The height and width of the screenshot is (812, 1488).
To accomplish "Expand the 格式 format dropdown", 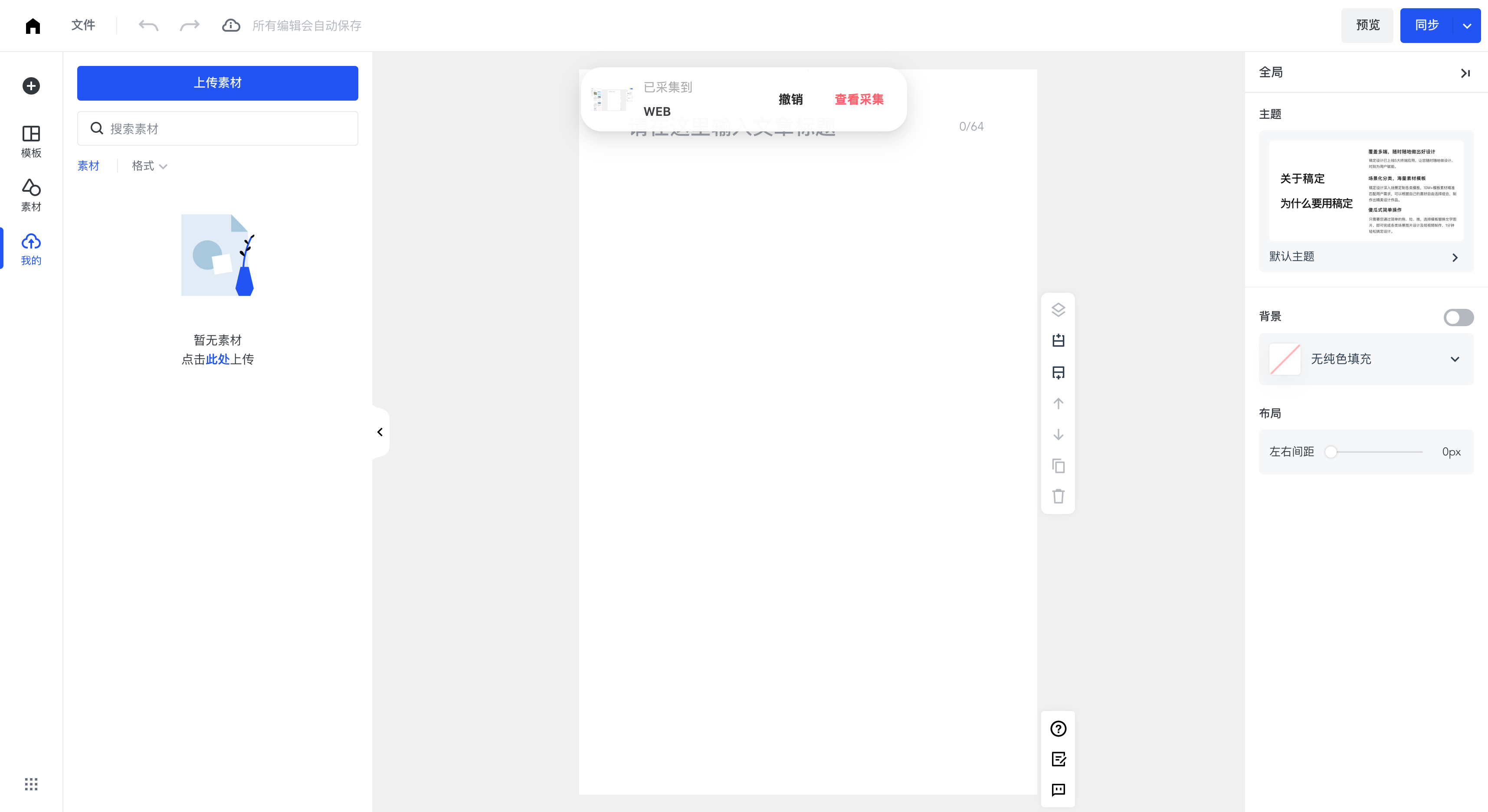I will click(x=149, y=166).
